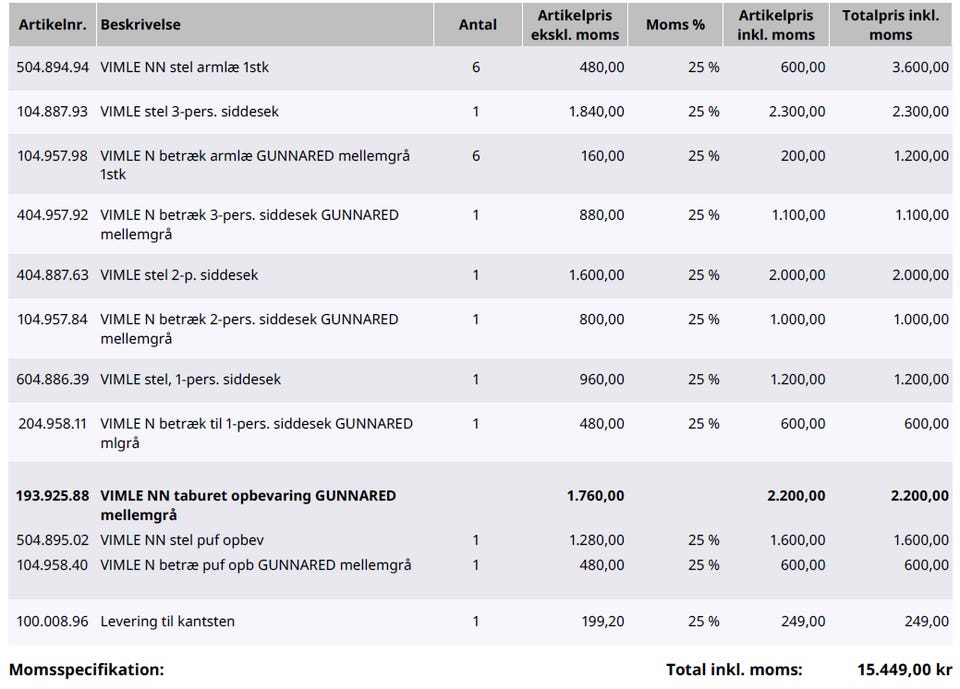Click the price 1.840,00 excluding VAT

pos(596,111)
